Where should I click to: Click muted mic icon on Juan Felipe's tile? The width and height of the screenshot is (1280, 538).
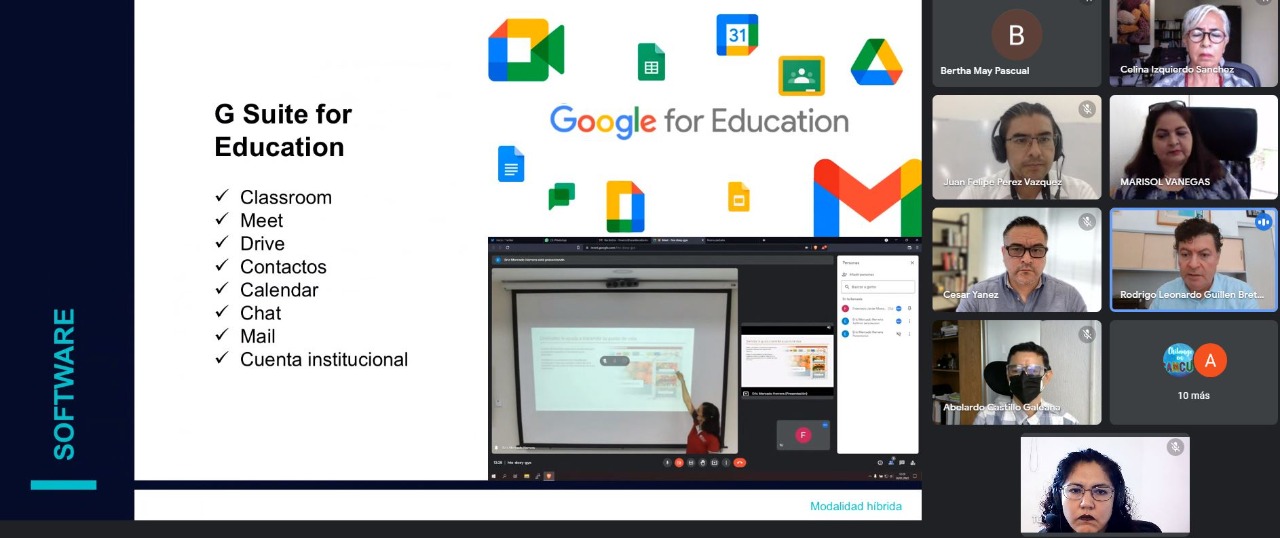click(1086, 109)
